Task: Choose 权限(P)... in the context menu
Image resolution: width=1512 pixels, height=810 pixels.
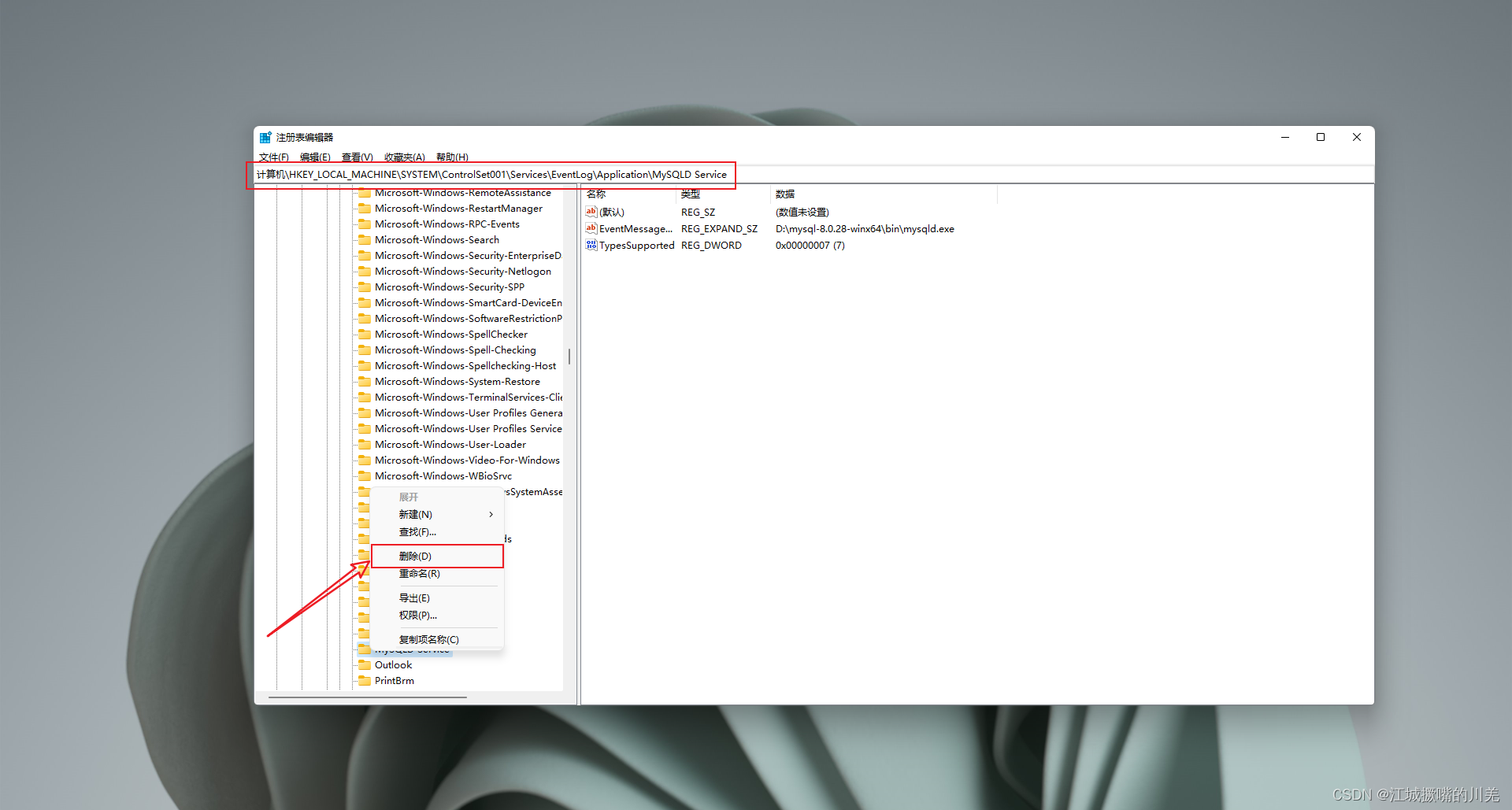Action: (x=437, y=616)
